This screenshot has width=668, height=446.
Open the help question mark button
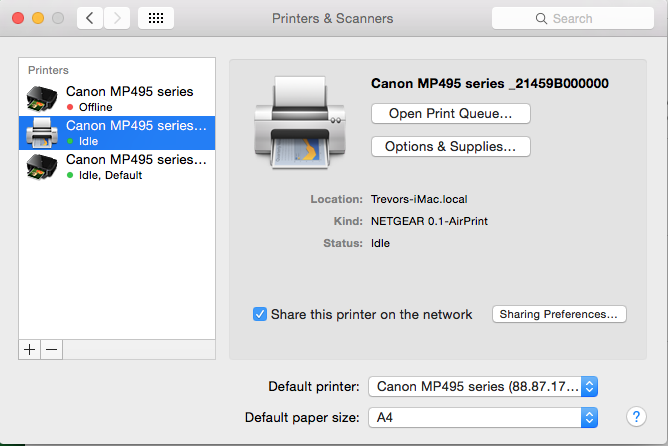coord(635,416)
